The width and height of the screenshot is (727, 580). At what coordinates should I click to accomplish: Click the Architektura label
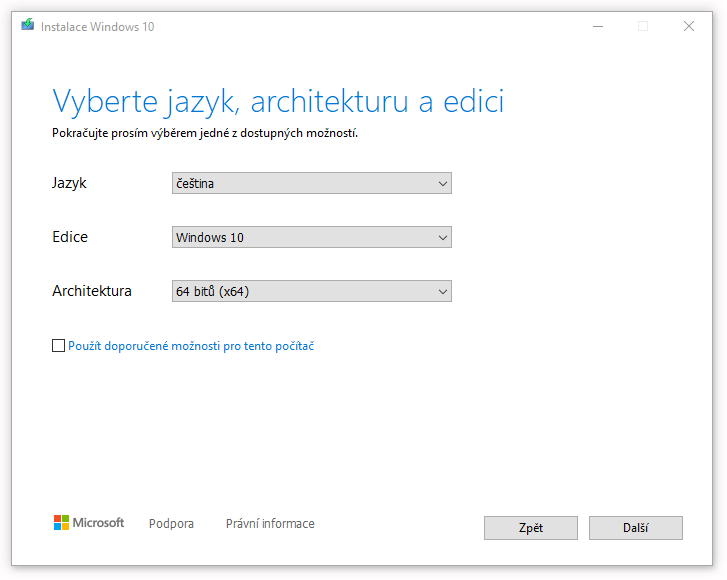pyautogui.click(x=92, y=291)
